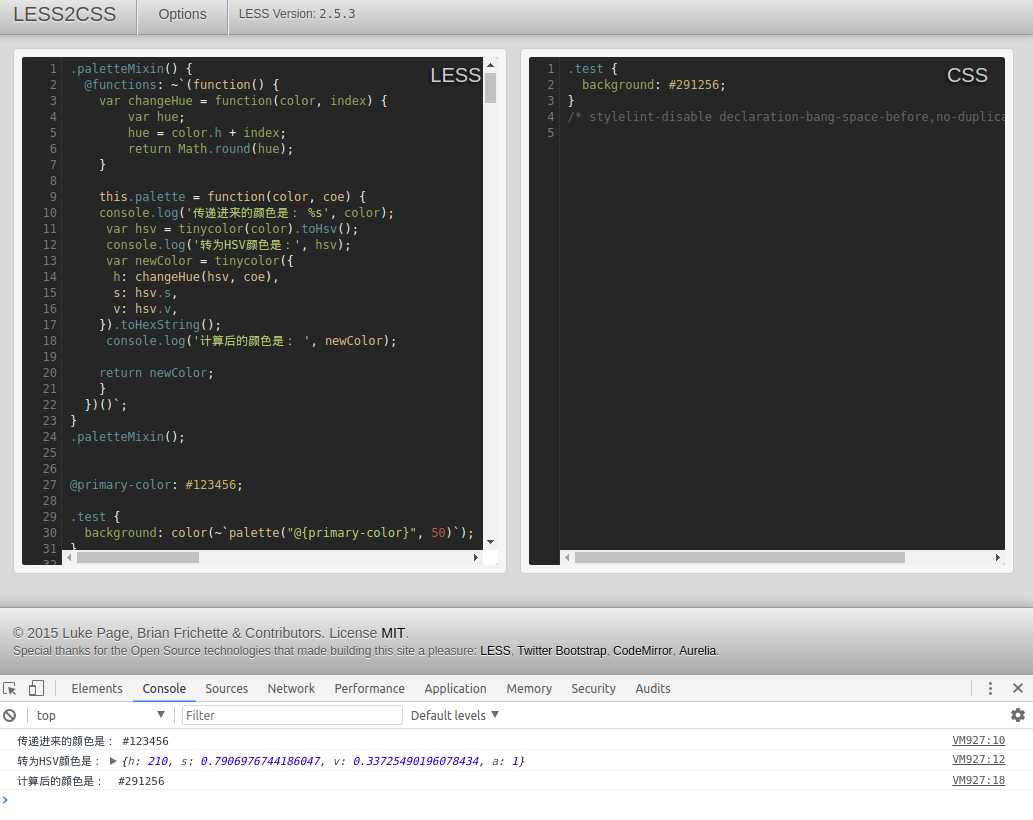Click '}).toHexString();' line
Viewport: 1033px width, 820px height.
coord(160,325)
